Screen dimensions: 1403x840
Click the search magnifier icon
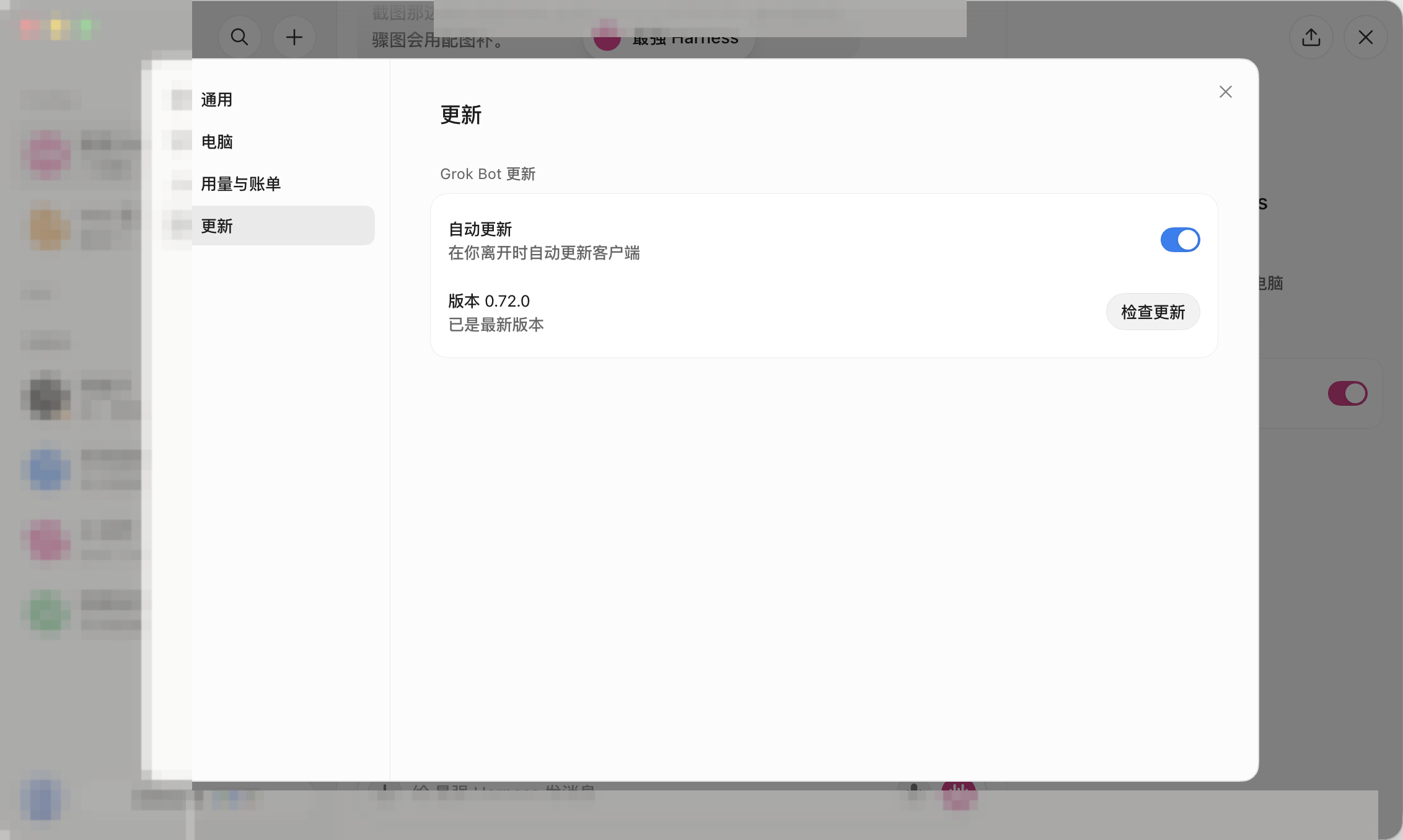pos(239,37)
